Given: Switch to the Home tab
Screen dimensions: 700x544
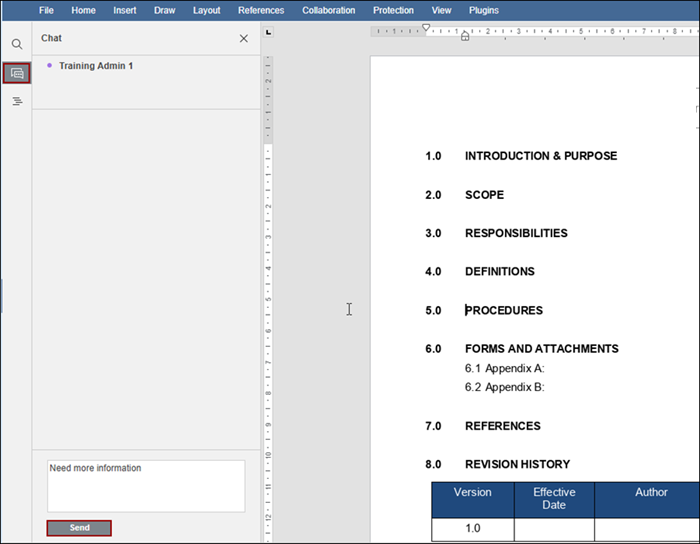Looking at the screenshot, I should pyautogui.click(x=84, y=10).
